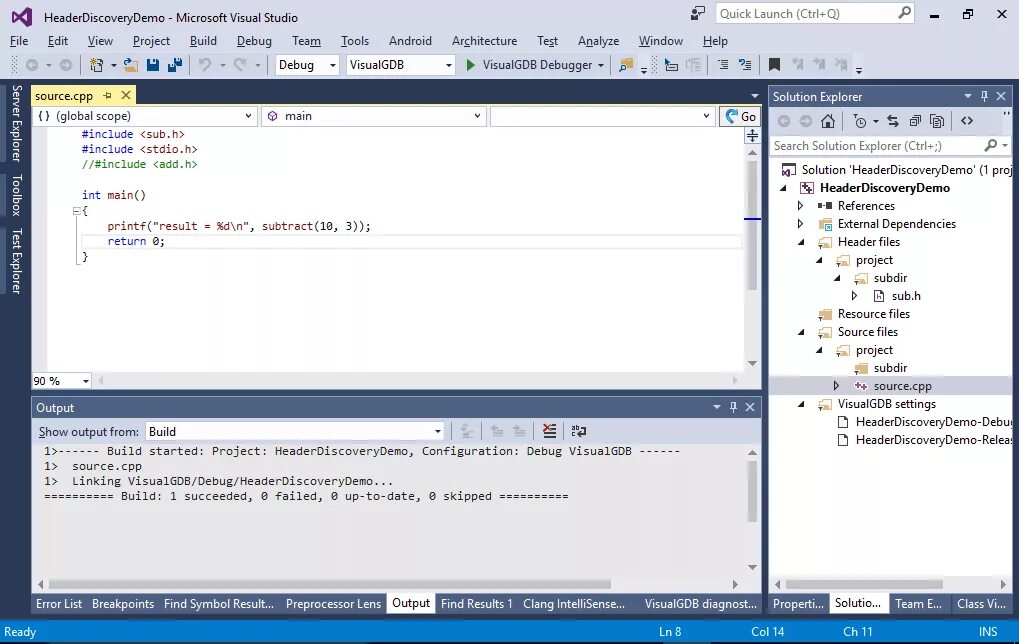Open the Tools menu
Viewport: 1019px width, 644px height.
[355, 40]
